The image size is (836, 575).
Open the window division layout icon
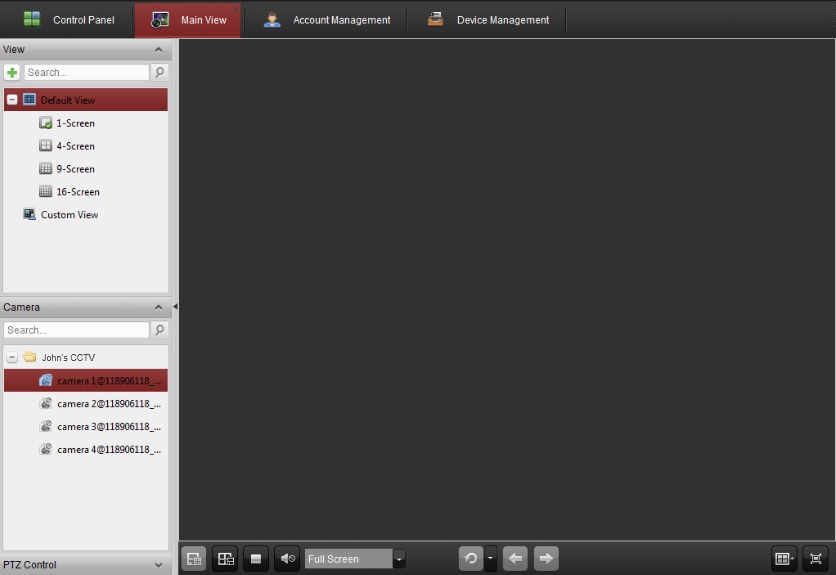click(784, 559)
